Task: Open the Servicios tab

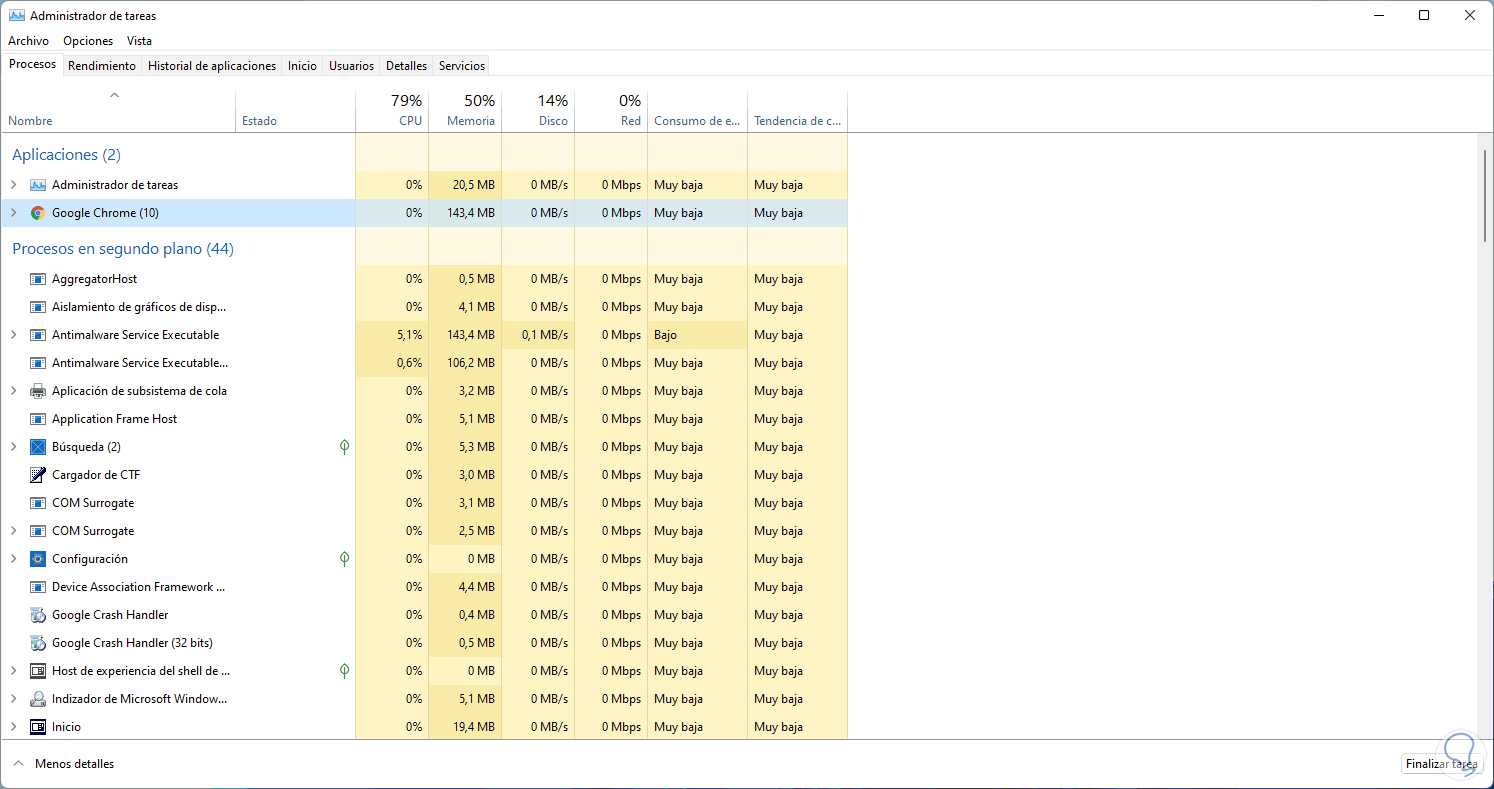Action: tap(462, 66)
